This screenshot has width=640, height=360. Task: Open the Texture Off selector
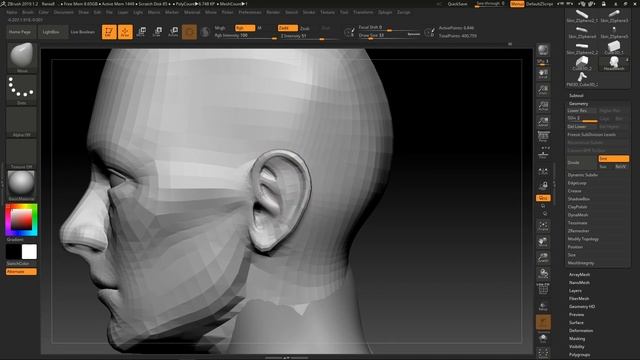coord(22,153)
